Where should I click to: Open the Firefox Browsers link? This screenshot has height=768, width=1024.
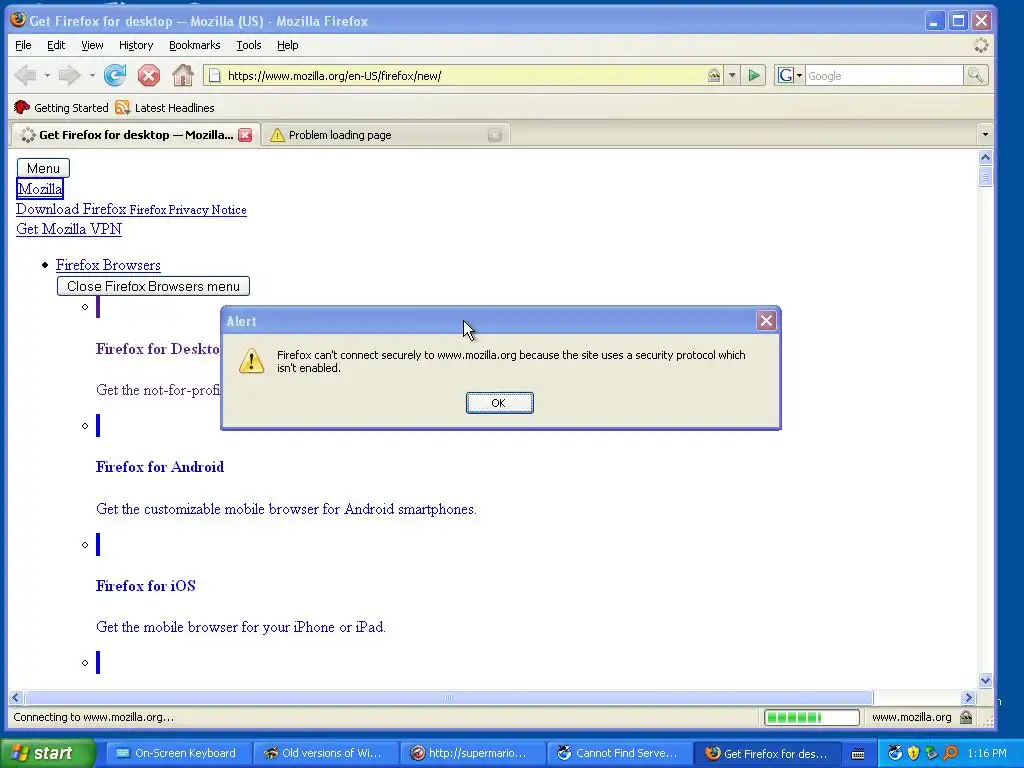pyautogui.click(x=108, y=265)
